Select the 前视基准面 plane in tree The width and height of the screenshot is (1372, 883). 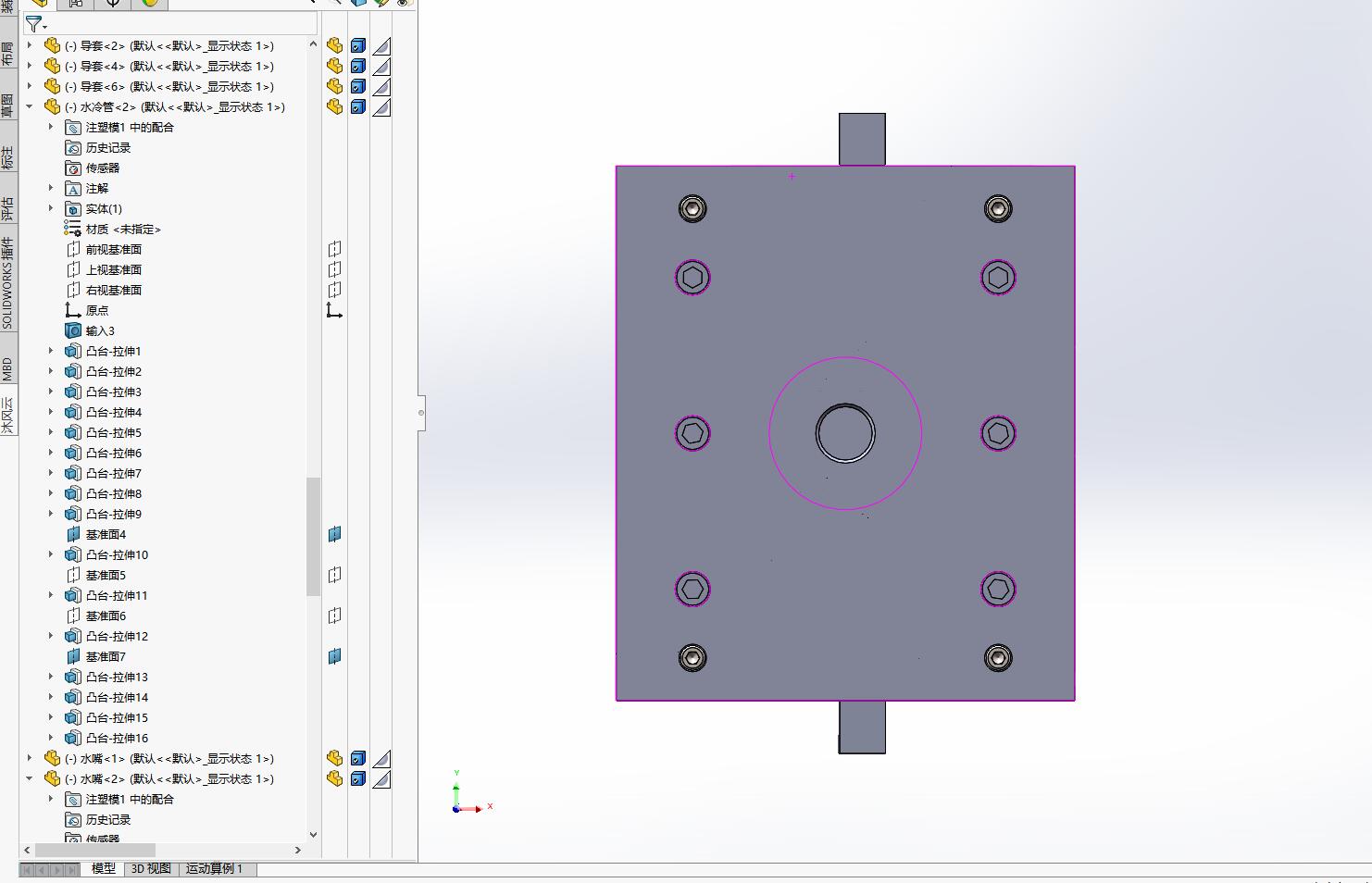pos(104,250)
